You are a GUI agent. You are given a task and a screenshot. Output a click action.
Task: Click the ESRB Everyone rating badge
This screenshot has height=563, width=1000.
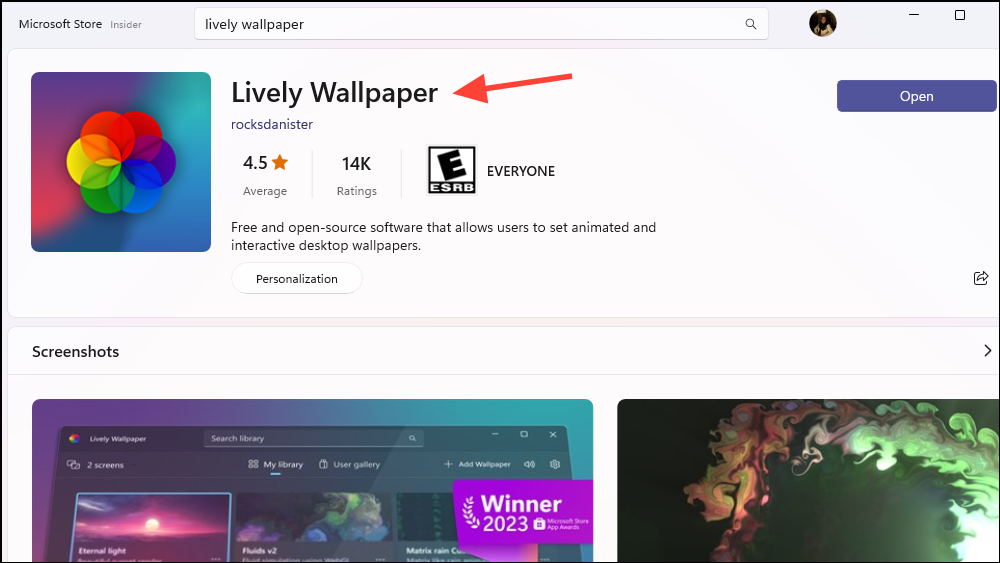[452, 170]
